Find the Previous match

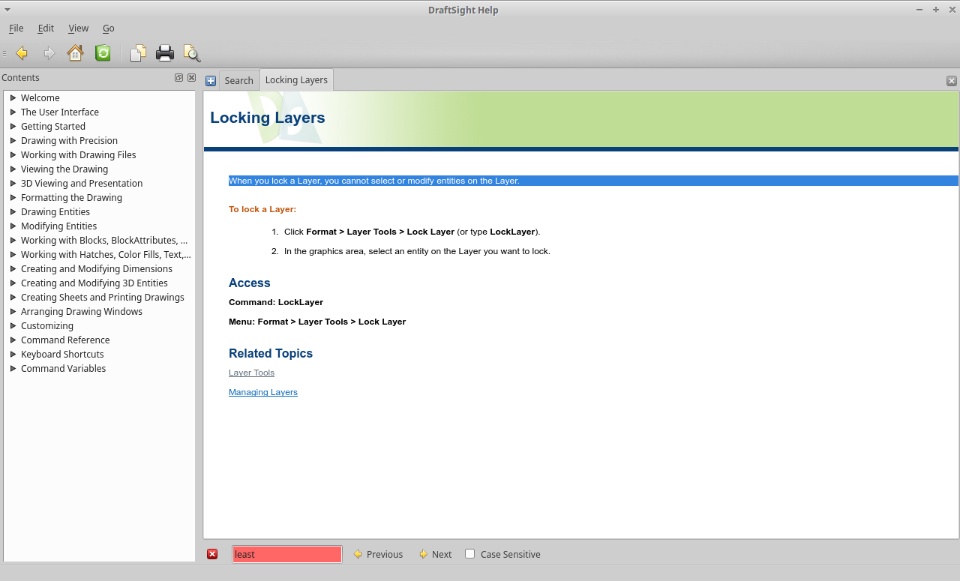[378, 554]
